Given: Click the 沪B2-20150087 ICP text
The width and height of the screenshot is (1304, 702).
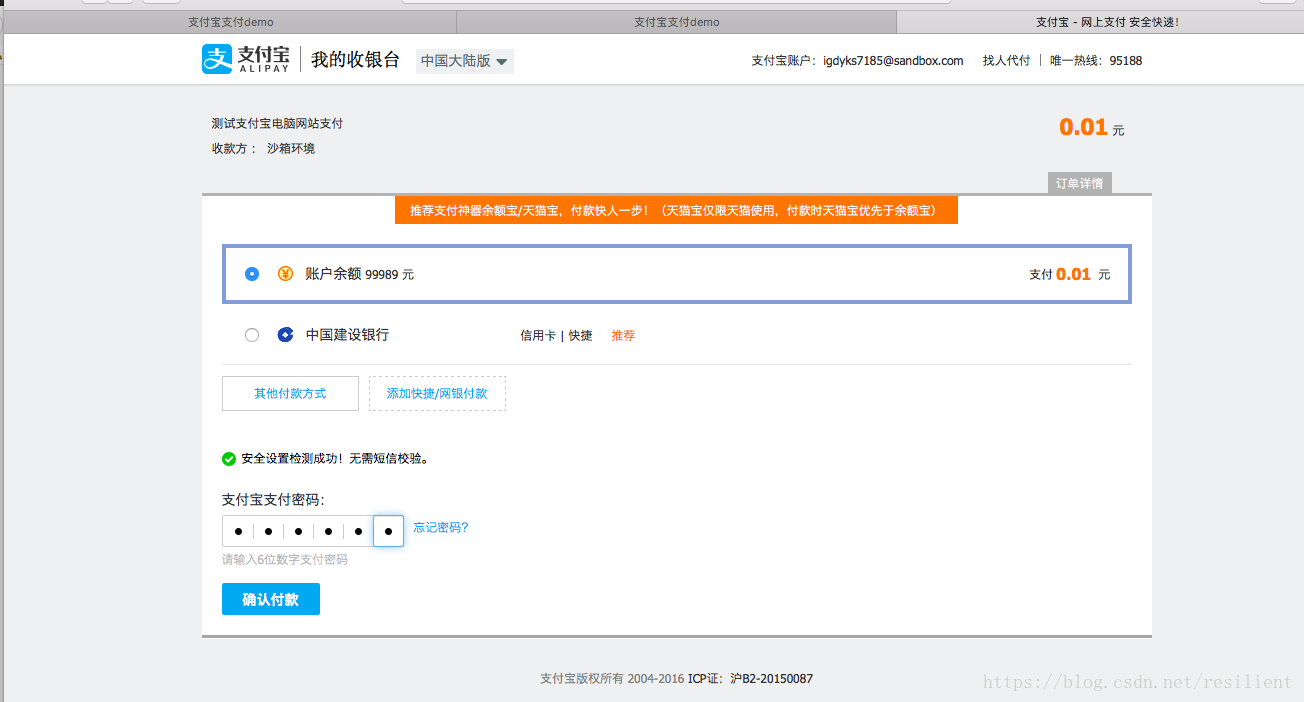Looking at the screenshot, I should pos(771,679).
